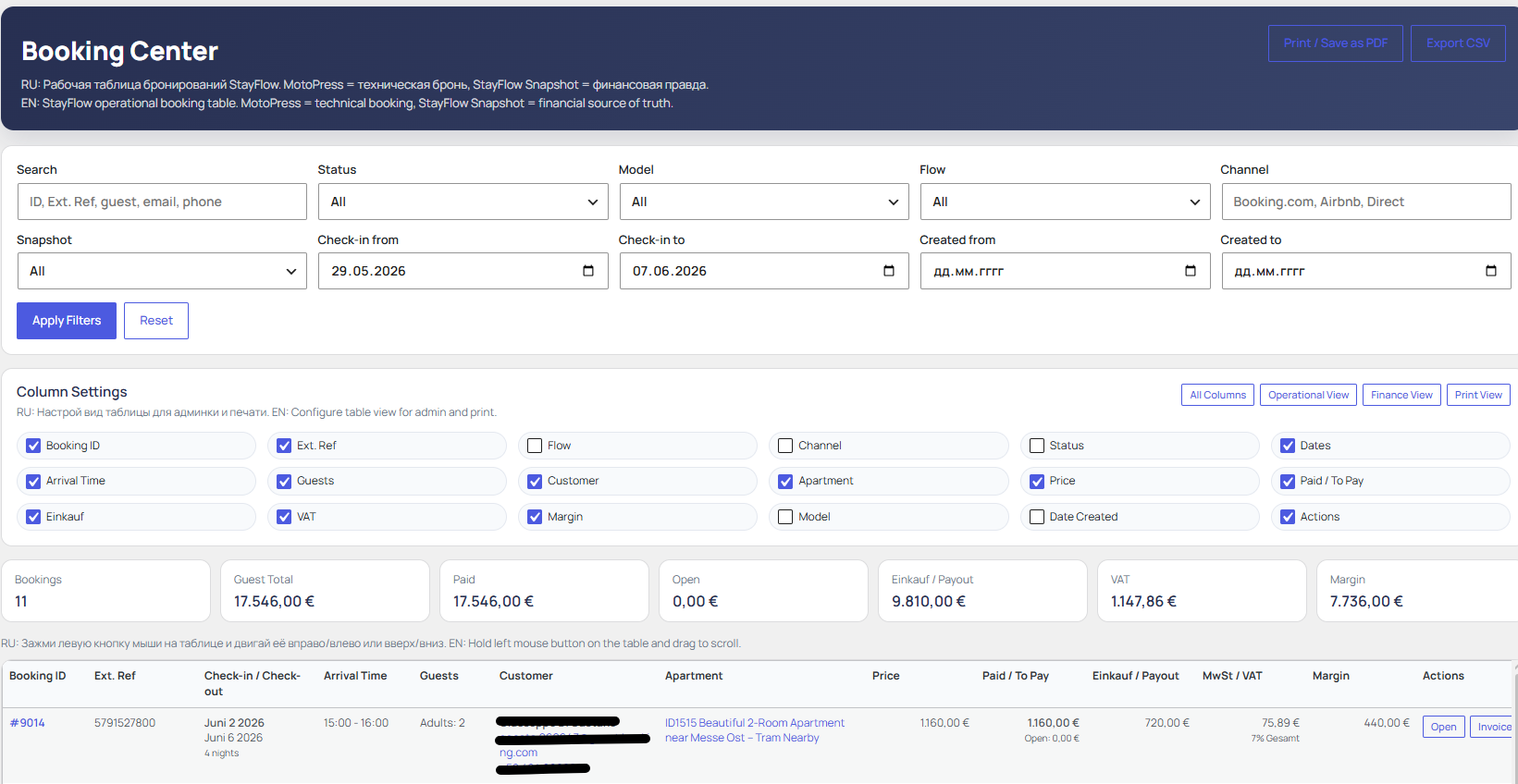Click the Customer column header
1518x784 pixels.
click(526, 676)
